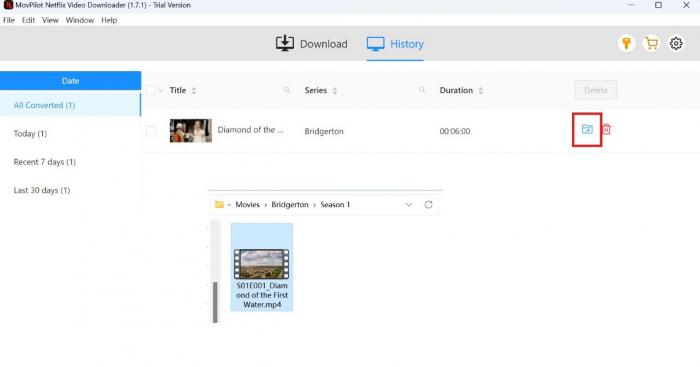Screen dimensions: 700x367
Task: Select All Converted (1) filter
Action: (x=71, y=105)
